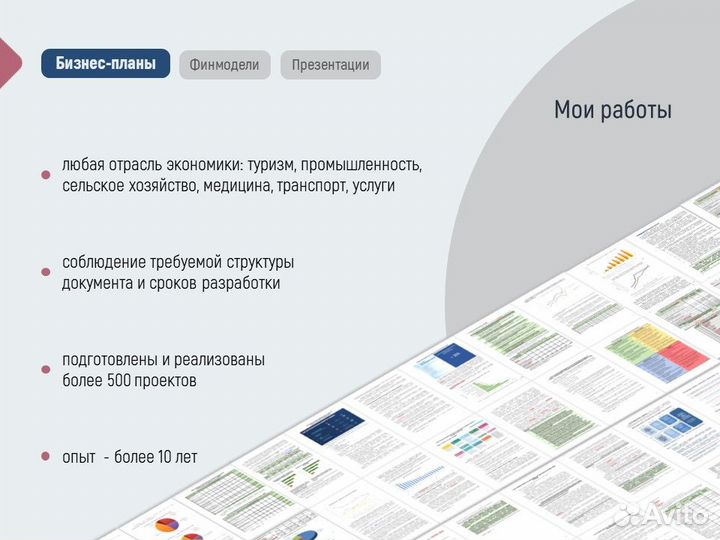The image size is (720, 540).
Task: Click the text соблюдение требуемой структуры
Action: pos(178,262)
